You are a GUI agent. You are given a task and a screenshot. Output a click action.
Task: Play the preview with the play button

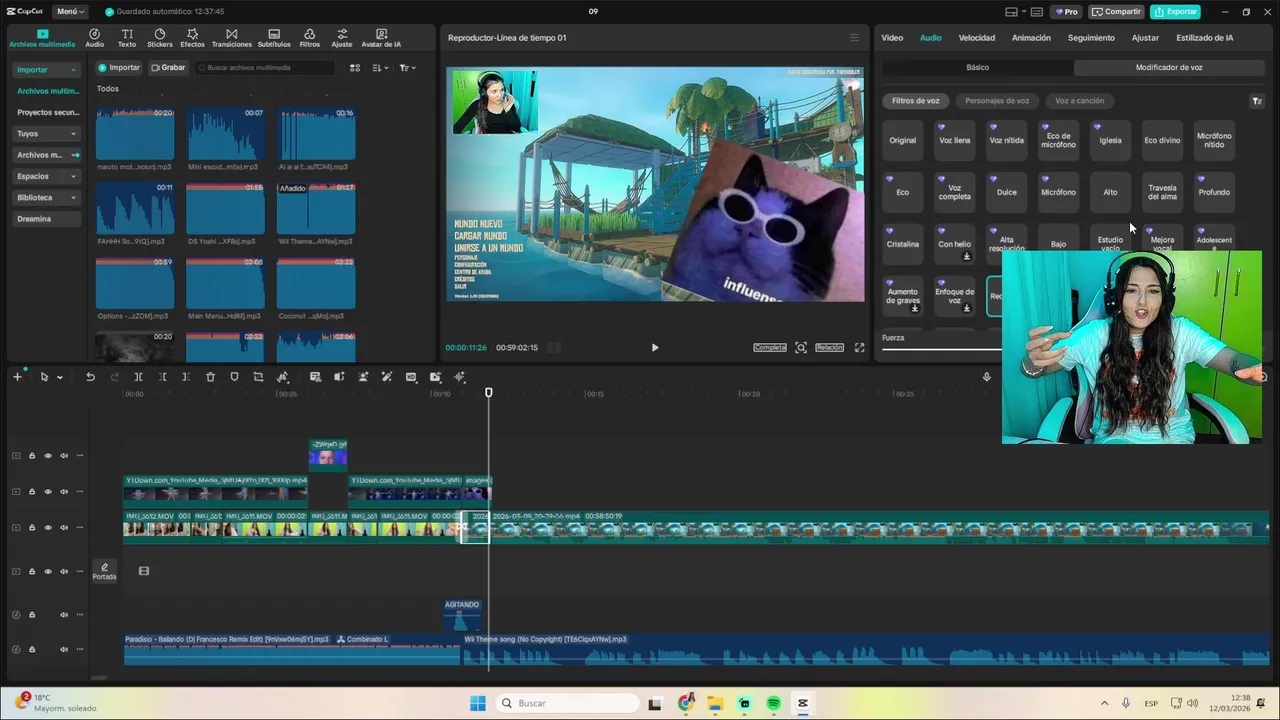(655, 348)
